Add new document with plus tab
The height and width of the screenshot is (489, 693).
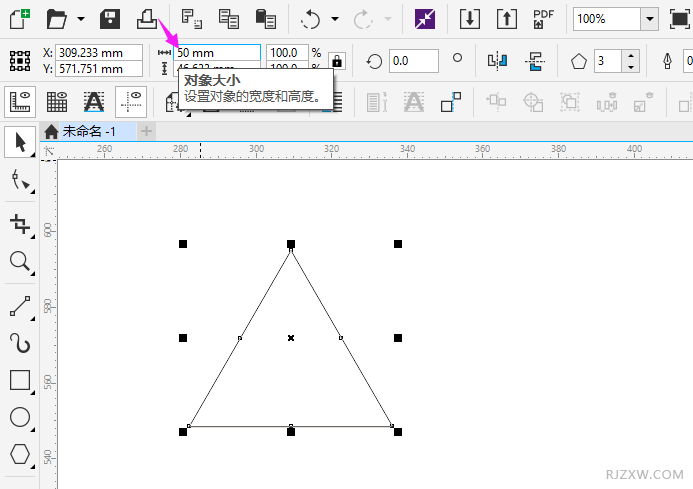tap(146, 131)
